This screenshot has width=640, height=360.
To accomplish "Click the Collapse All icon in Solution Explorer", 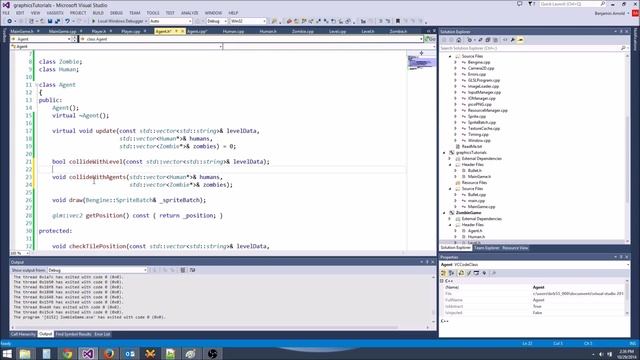I will 488,40.
